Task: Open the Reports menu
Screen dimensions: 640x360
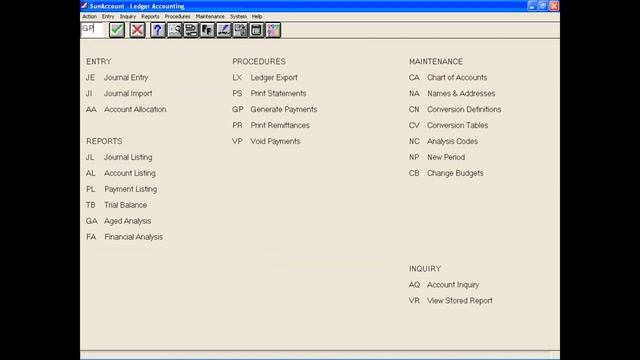Action: [x=150, y=16]
